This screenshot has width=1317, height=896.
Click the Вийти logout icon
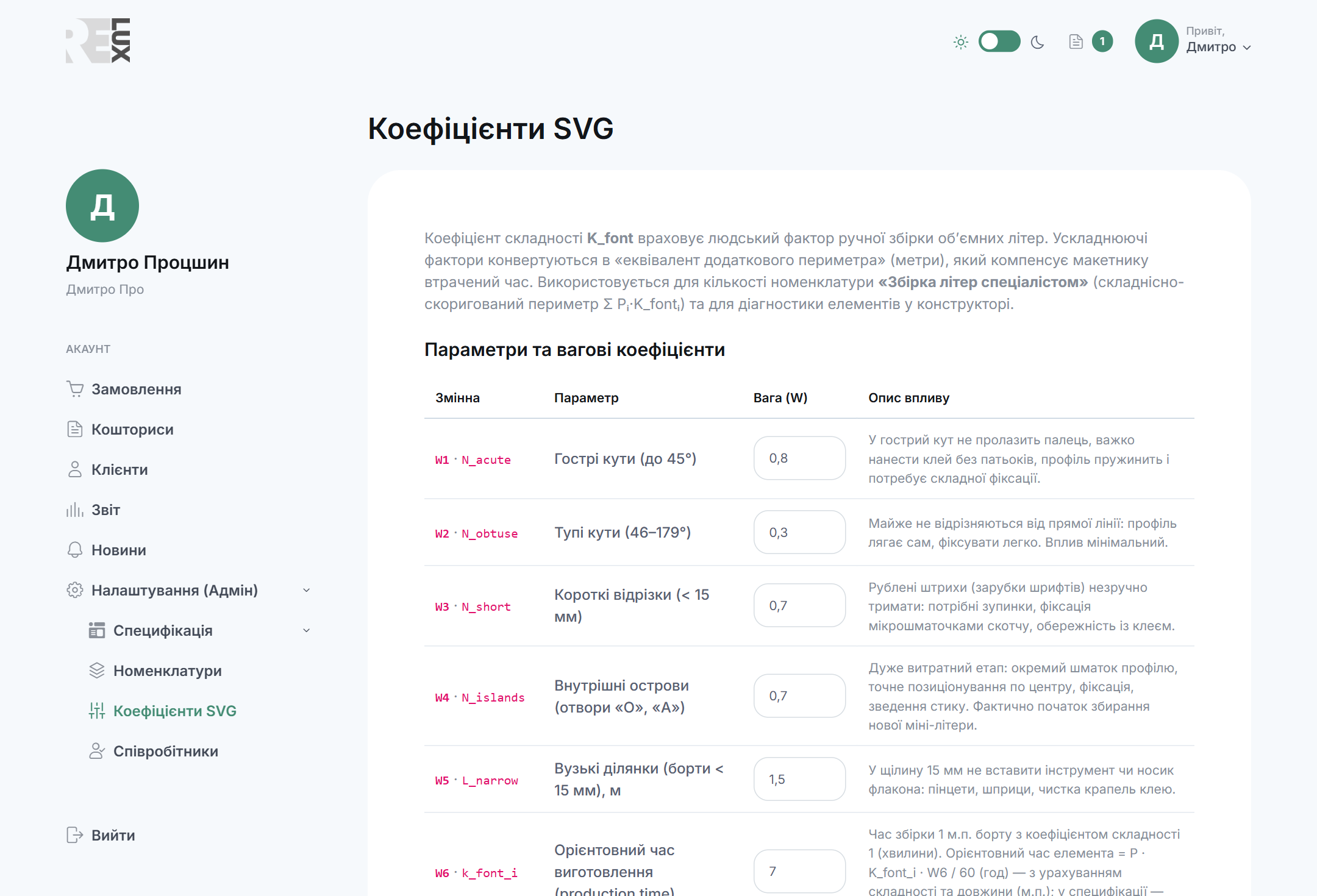pyautogui.click(x=75, y=835)
